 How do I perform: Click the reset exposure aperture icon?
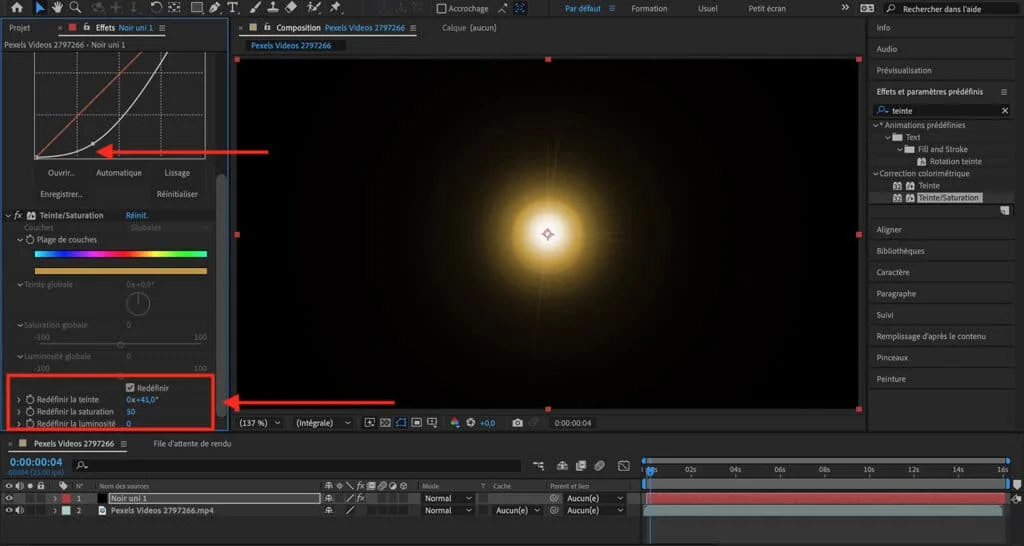(470, 423)
